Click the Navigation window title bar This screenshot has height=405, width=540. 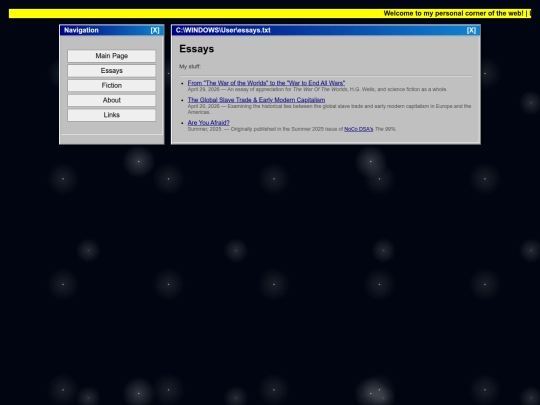112,30
